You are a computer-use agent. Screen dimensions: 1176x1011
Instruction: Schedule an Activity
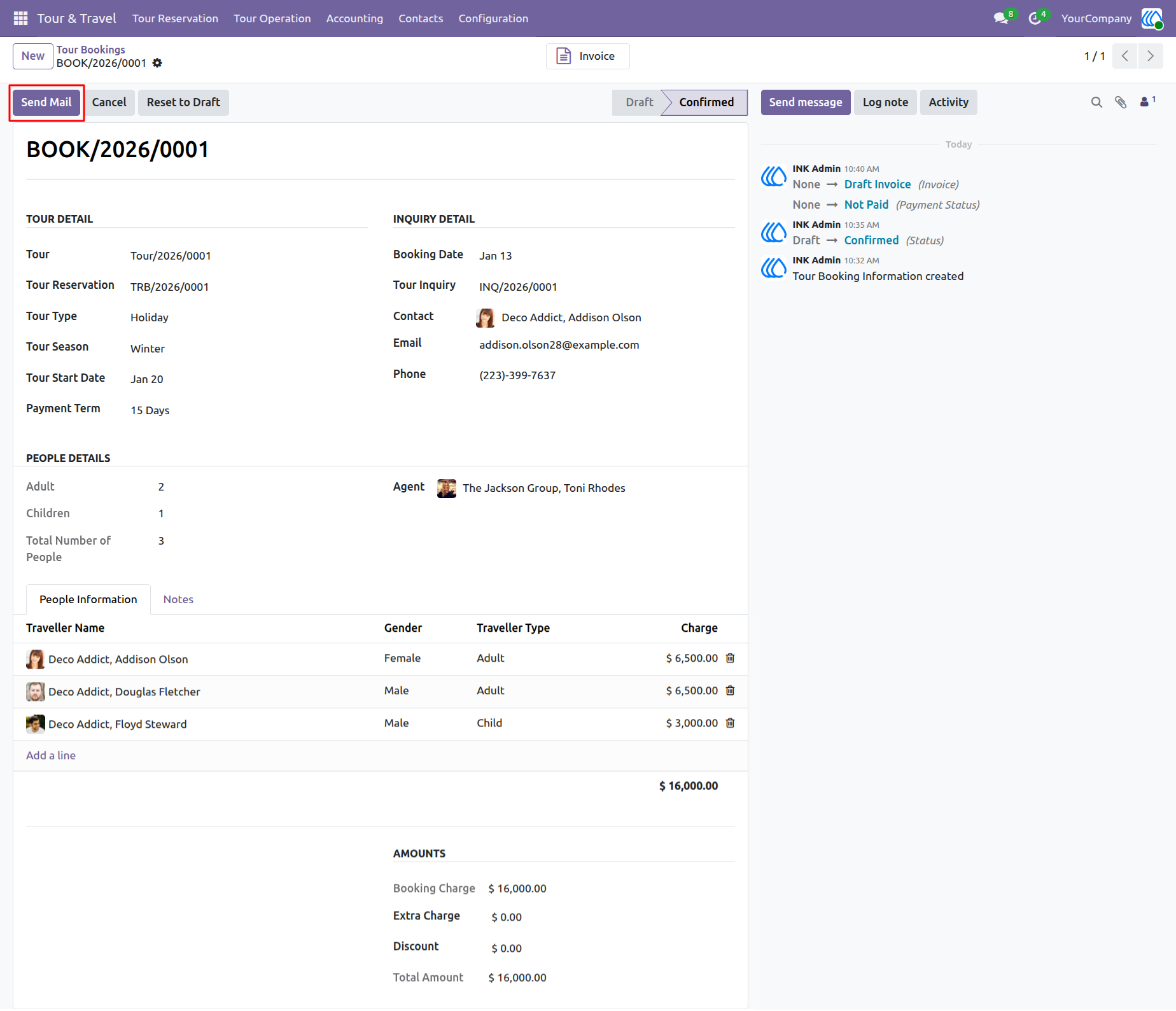coord(948,102)
